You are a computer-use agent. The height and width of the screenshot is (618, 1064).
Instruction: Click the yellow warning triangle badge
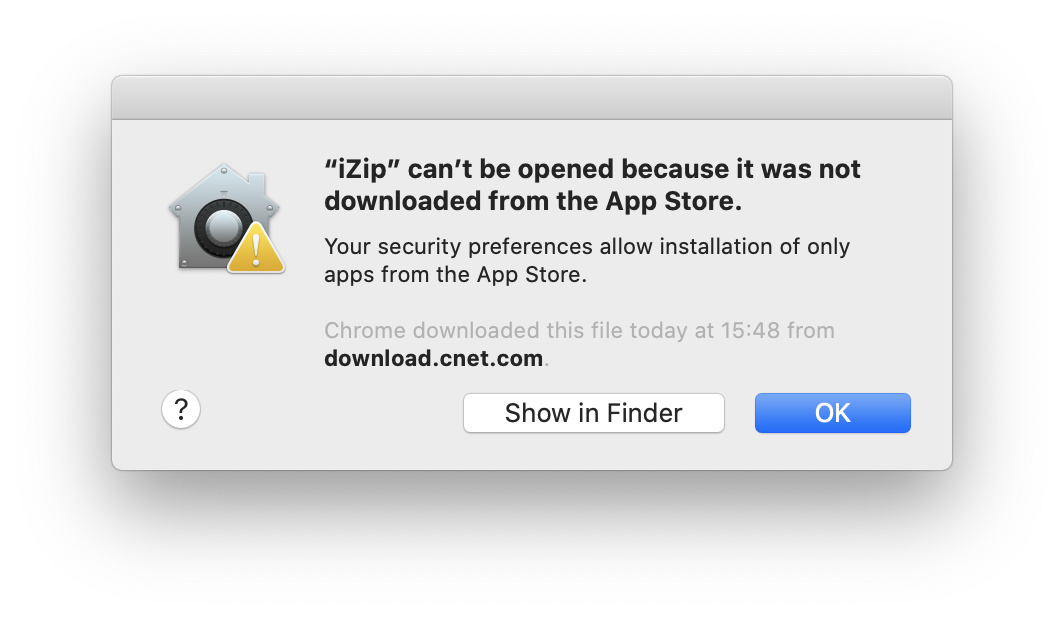256,248
